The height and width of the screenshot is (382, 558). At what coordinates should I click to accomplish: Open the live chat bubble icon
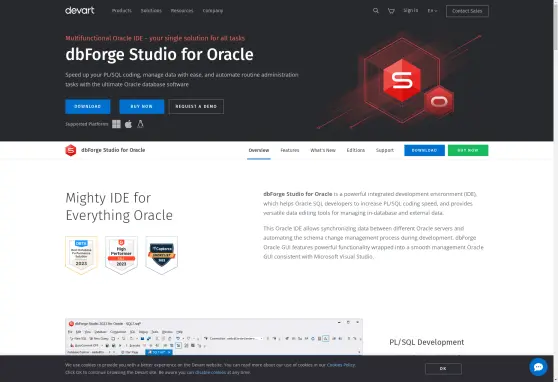click(x=538, y=367)
